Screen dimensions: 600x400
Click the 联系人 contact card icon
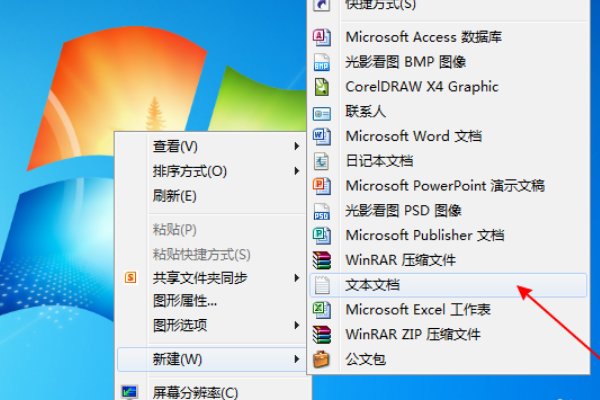(321, 113)
